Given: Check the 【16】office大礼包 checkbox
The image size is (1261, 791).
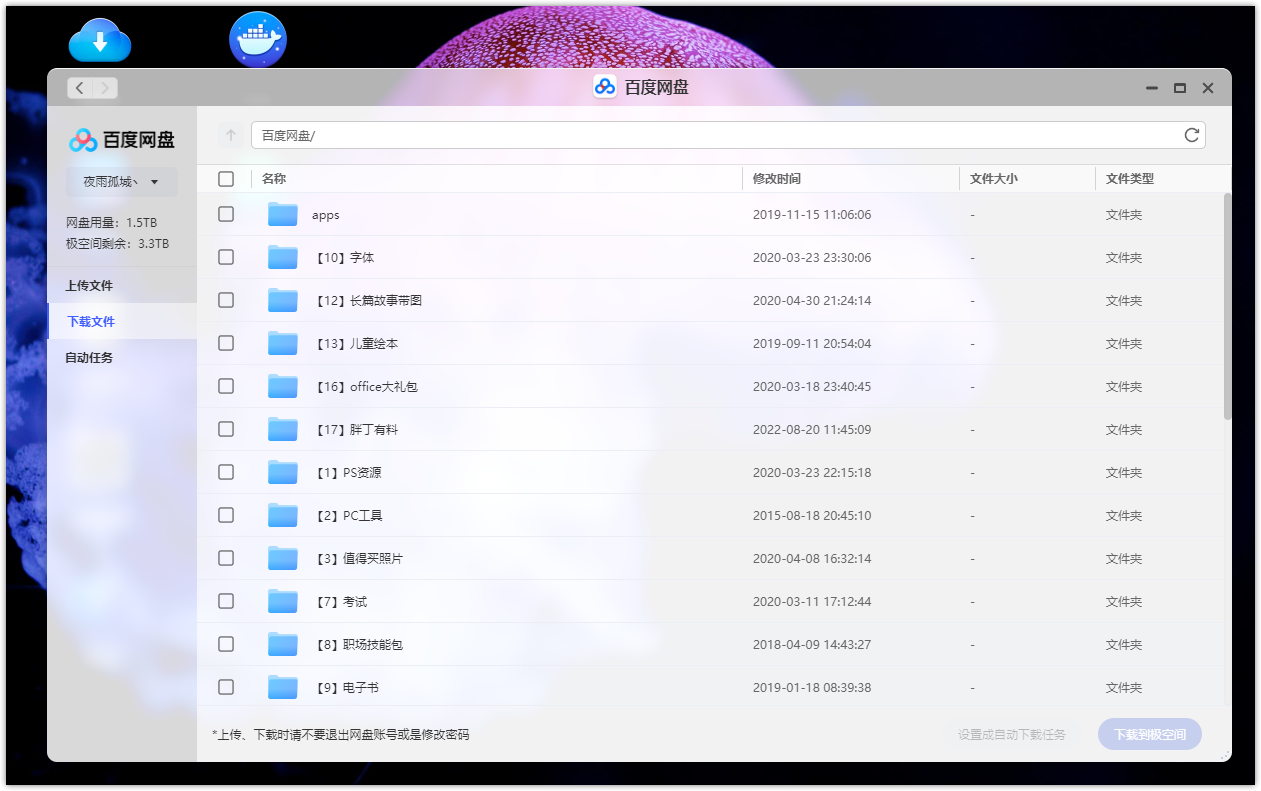Looking at the screenshot, I should click(226, 386).
